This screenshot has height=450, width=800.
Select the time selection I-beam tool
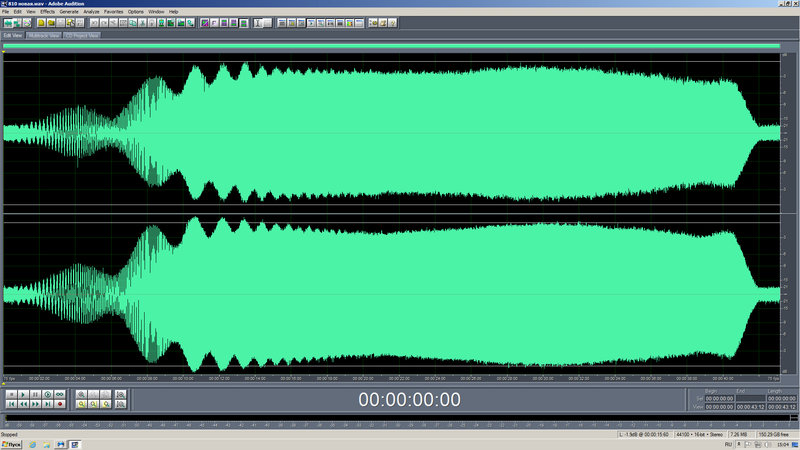(x=258, y=23)
